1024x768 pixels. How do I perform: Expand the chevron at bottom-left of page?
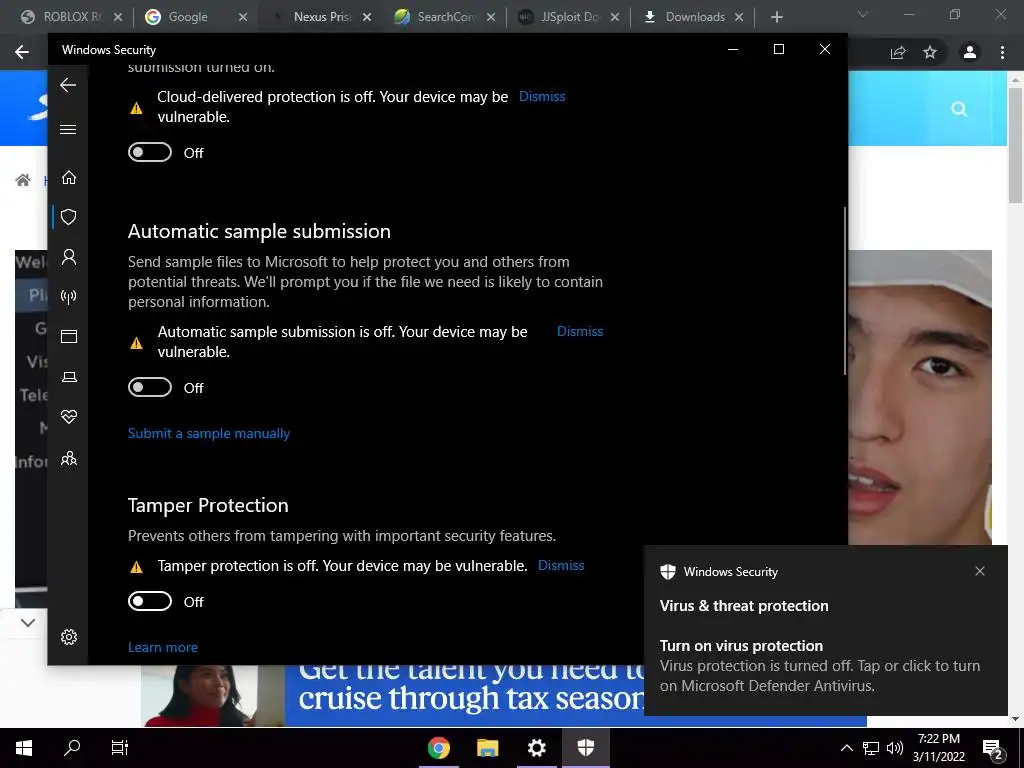coord(27,623)
